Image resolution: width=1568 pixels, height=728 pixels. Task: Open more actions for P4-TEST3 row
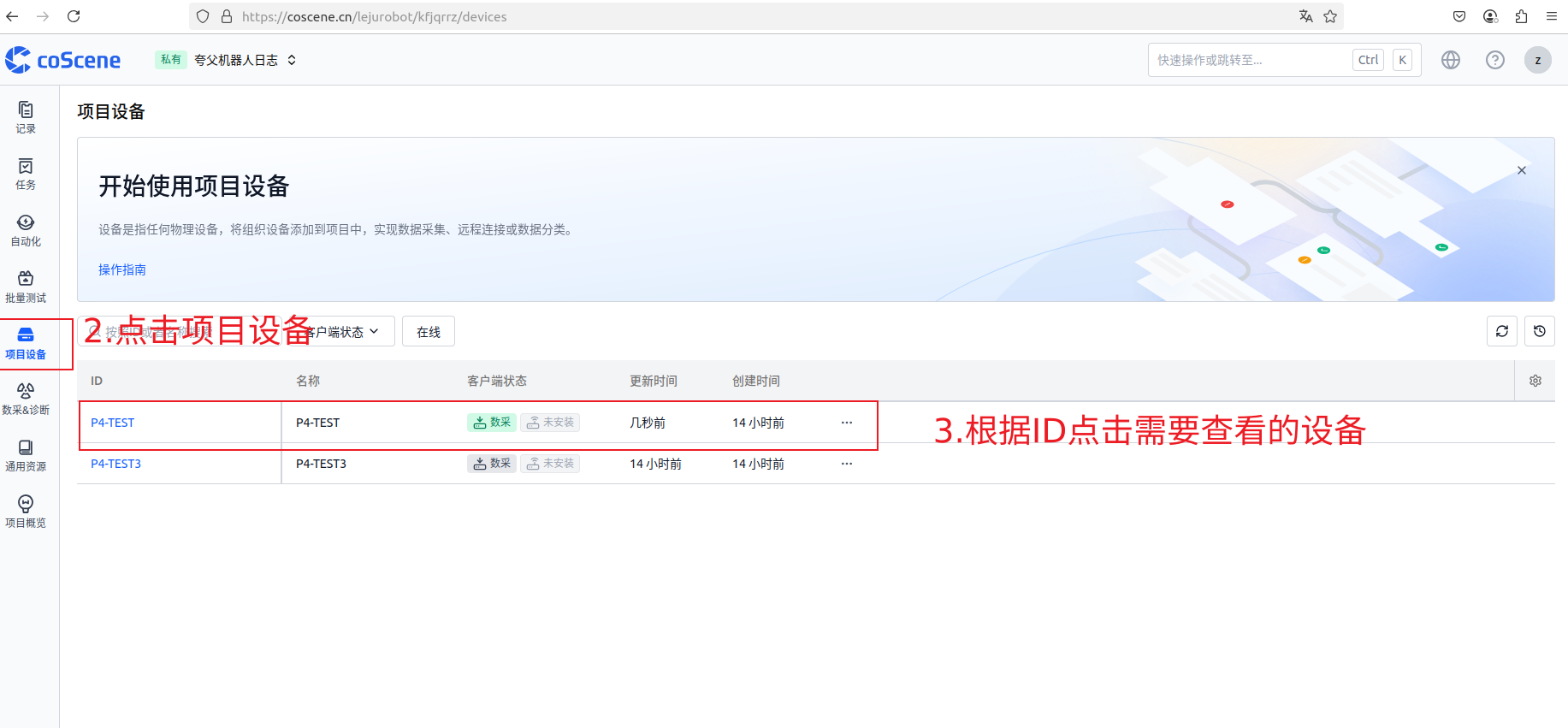[846, 464]
